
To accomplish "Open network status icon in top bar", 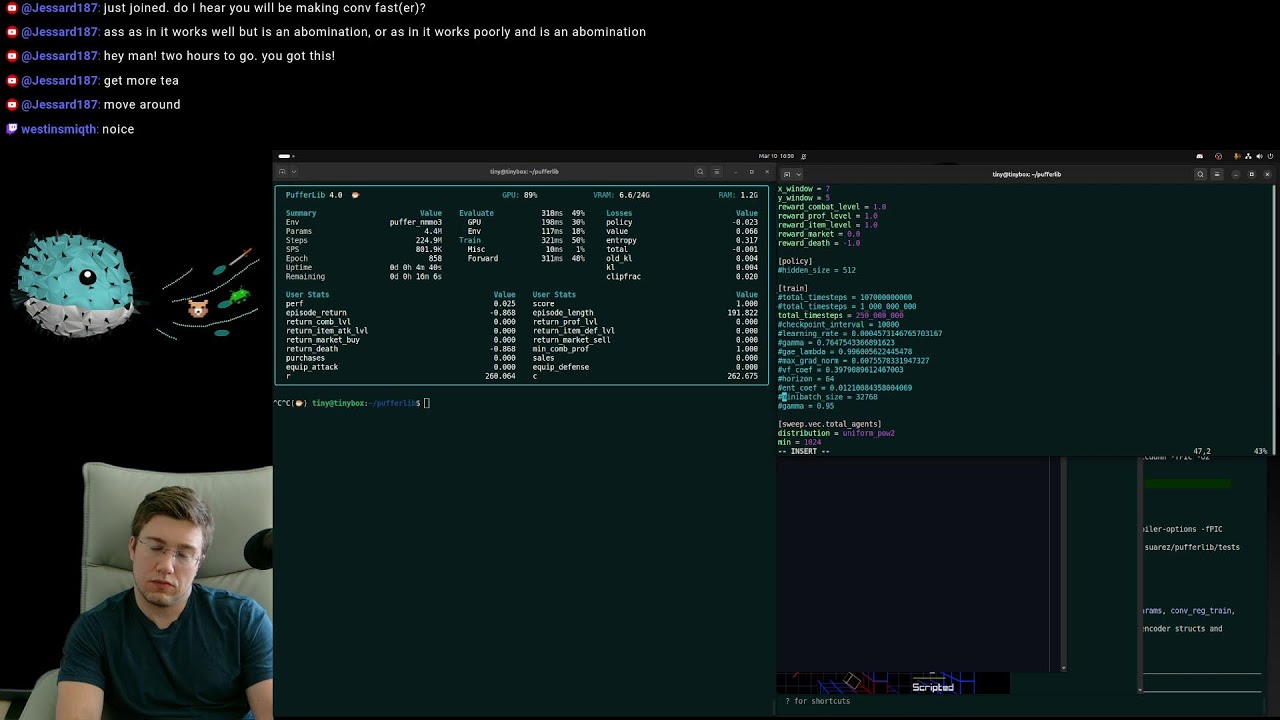I will (1247, 156).
